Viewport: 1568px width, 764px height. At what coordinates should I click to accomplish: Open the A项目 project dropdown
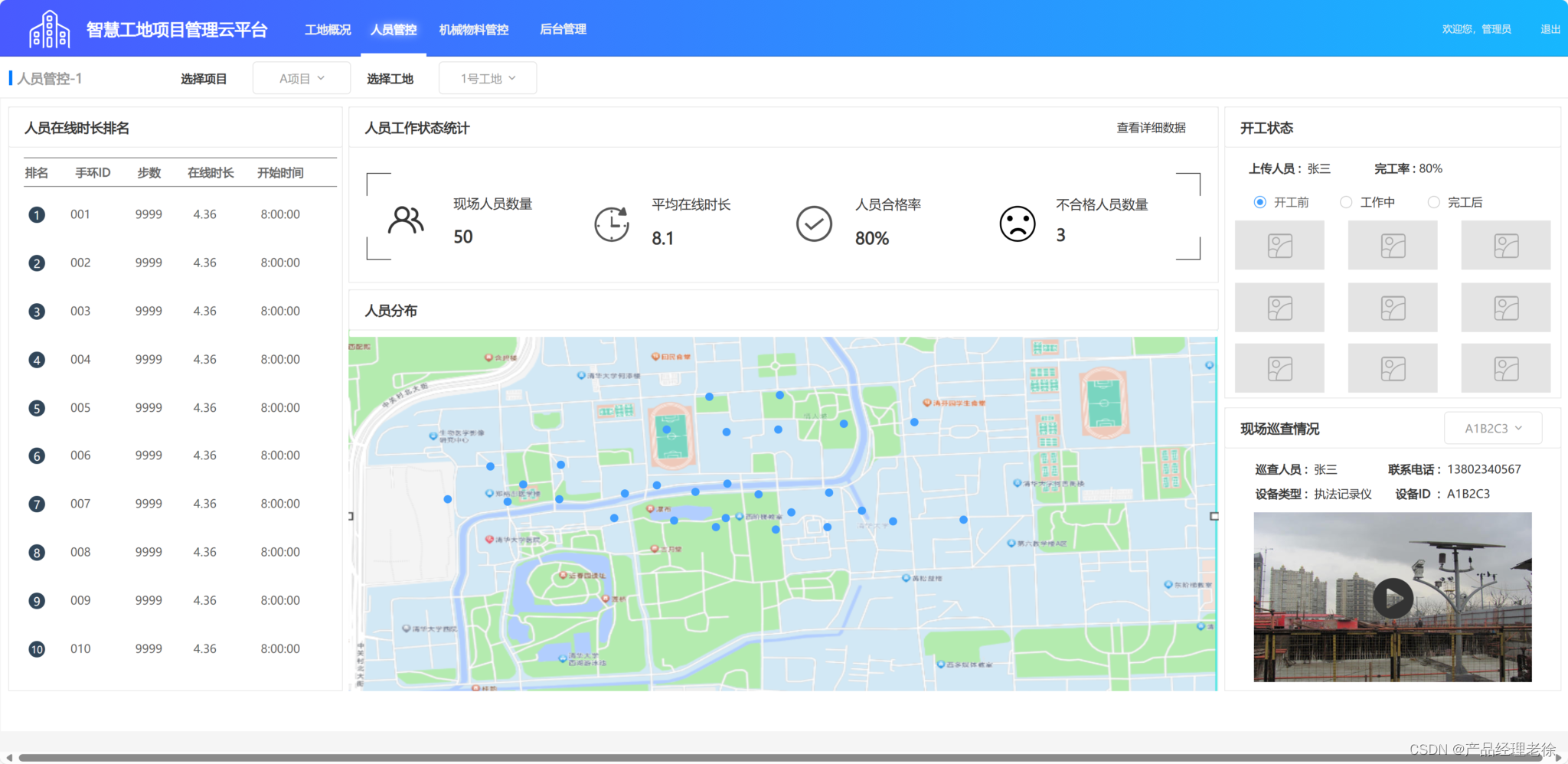(302, 78)
